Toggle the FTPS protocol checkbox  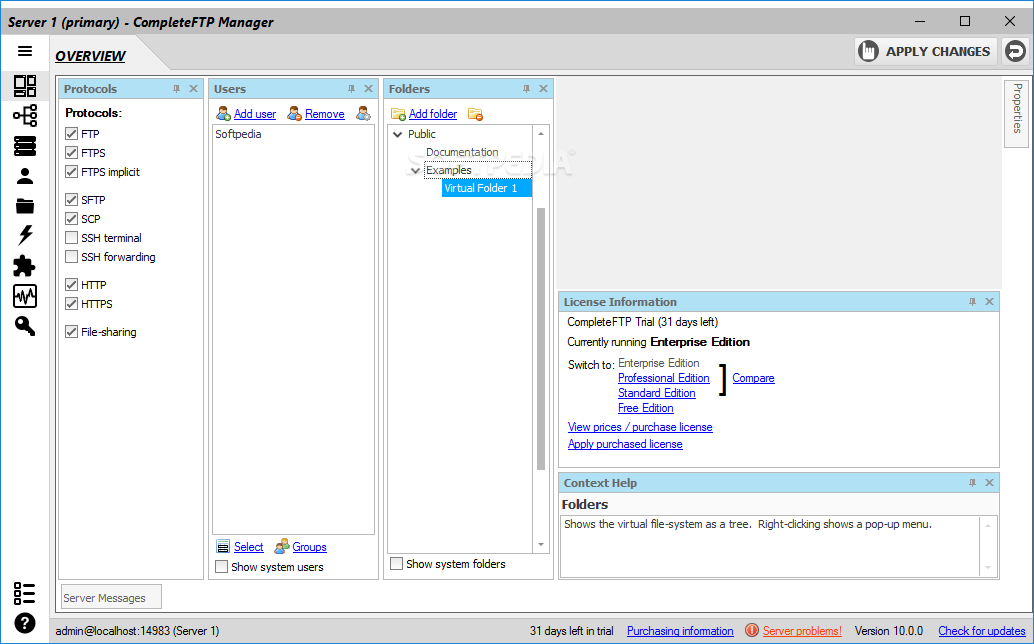[x=71, y=153]
